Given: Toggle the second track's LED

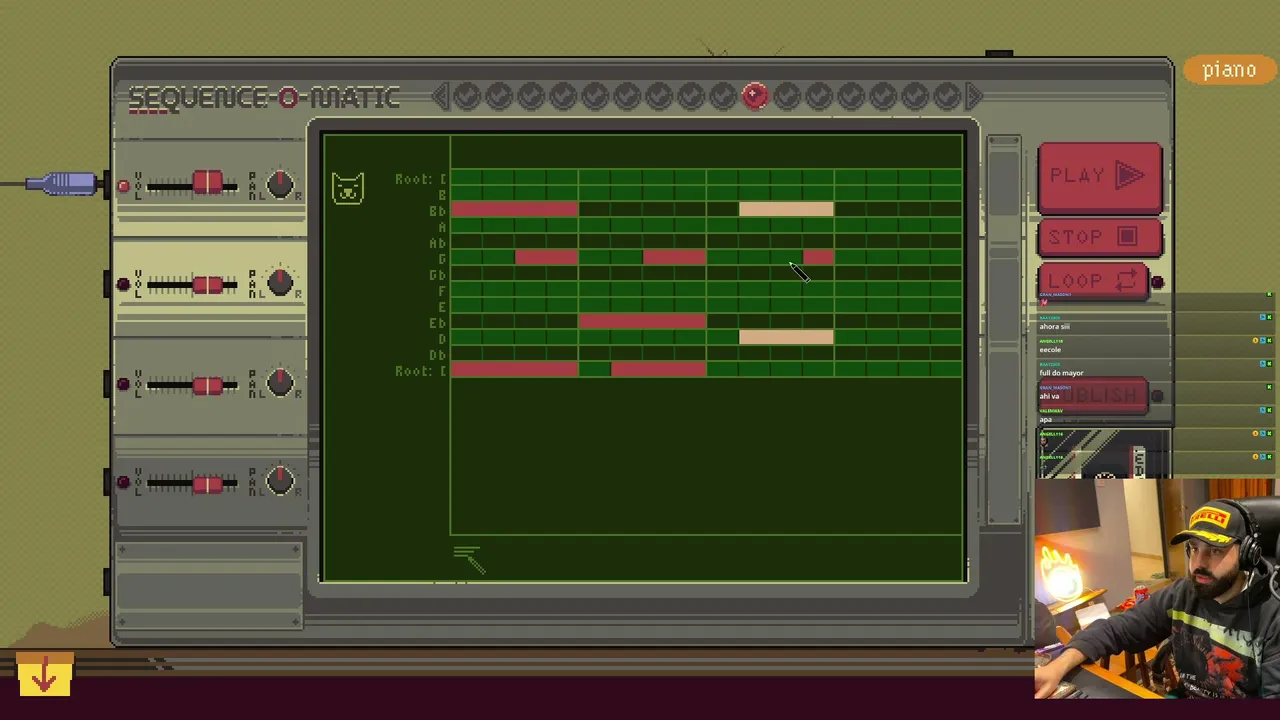Looking at the screenshot, I should pos(123,284).
